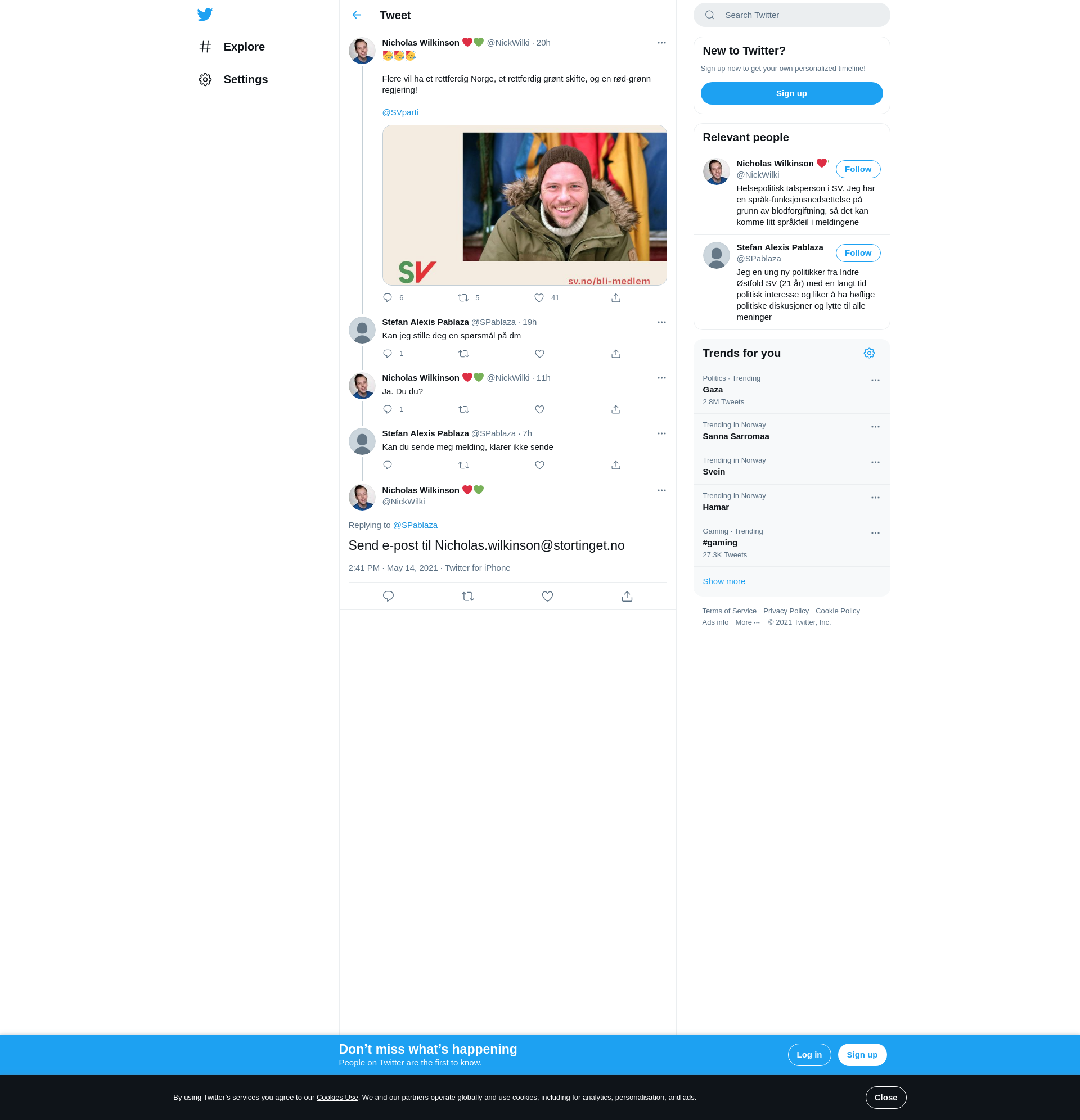This screenshot has height=1120, width=1080.
Task: Retweet 'Ja. Du du?' tweet
Action: pyautogui.click(x=463, y=409)
